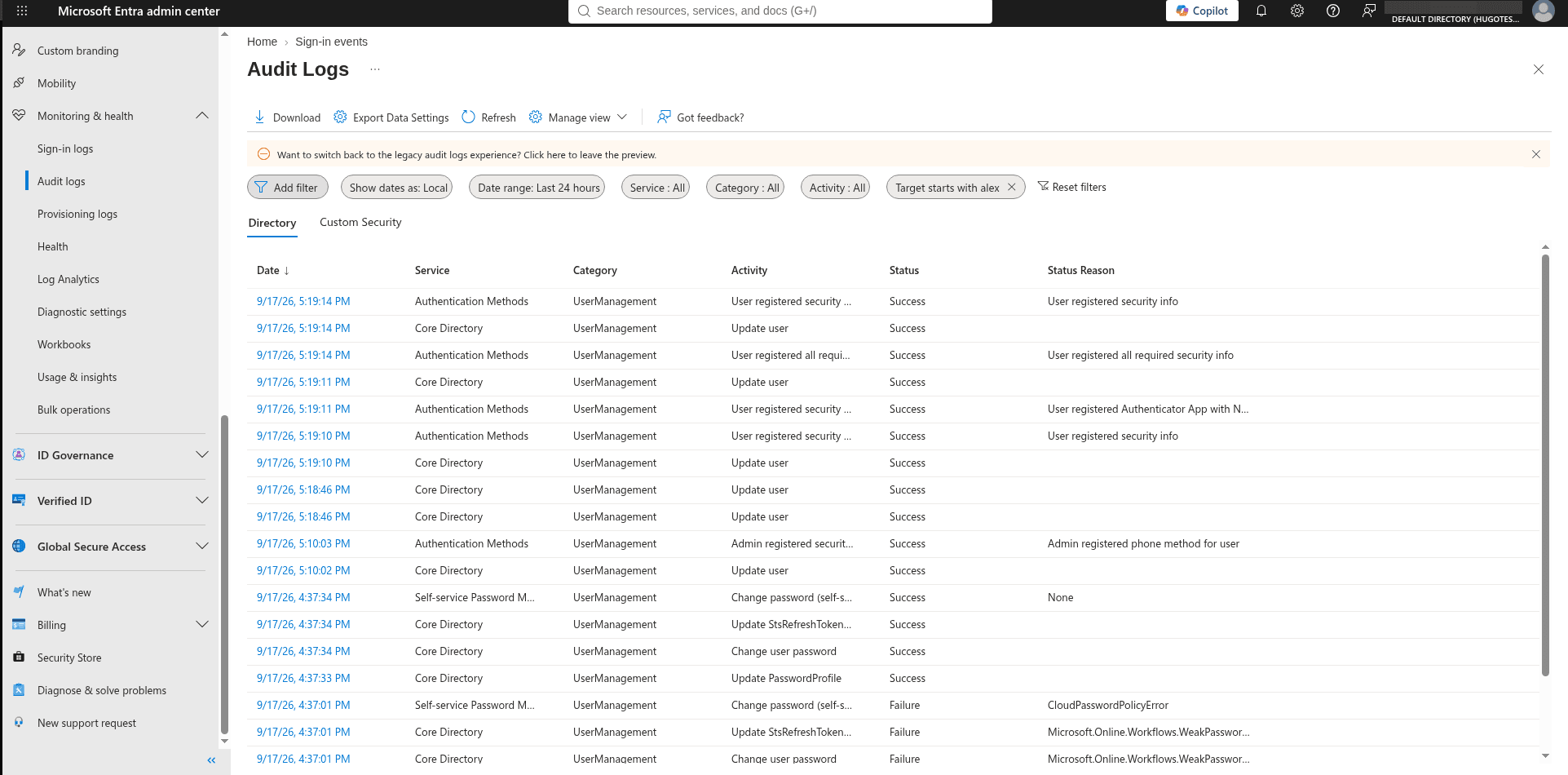Close the Audit Logs blade
This screenshot has width=1568, height=775.
point(1538,69)
